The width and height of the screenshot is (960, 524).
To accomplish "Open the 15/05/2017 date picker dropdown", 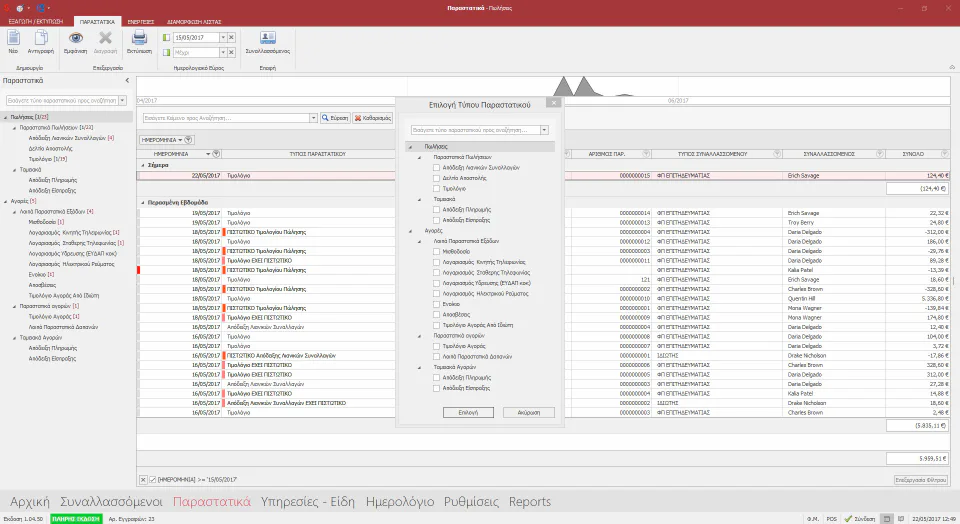I will click(223, 37).
